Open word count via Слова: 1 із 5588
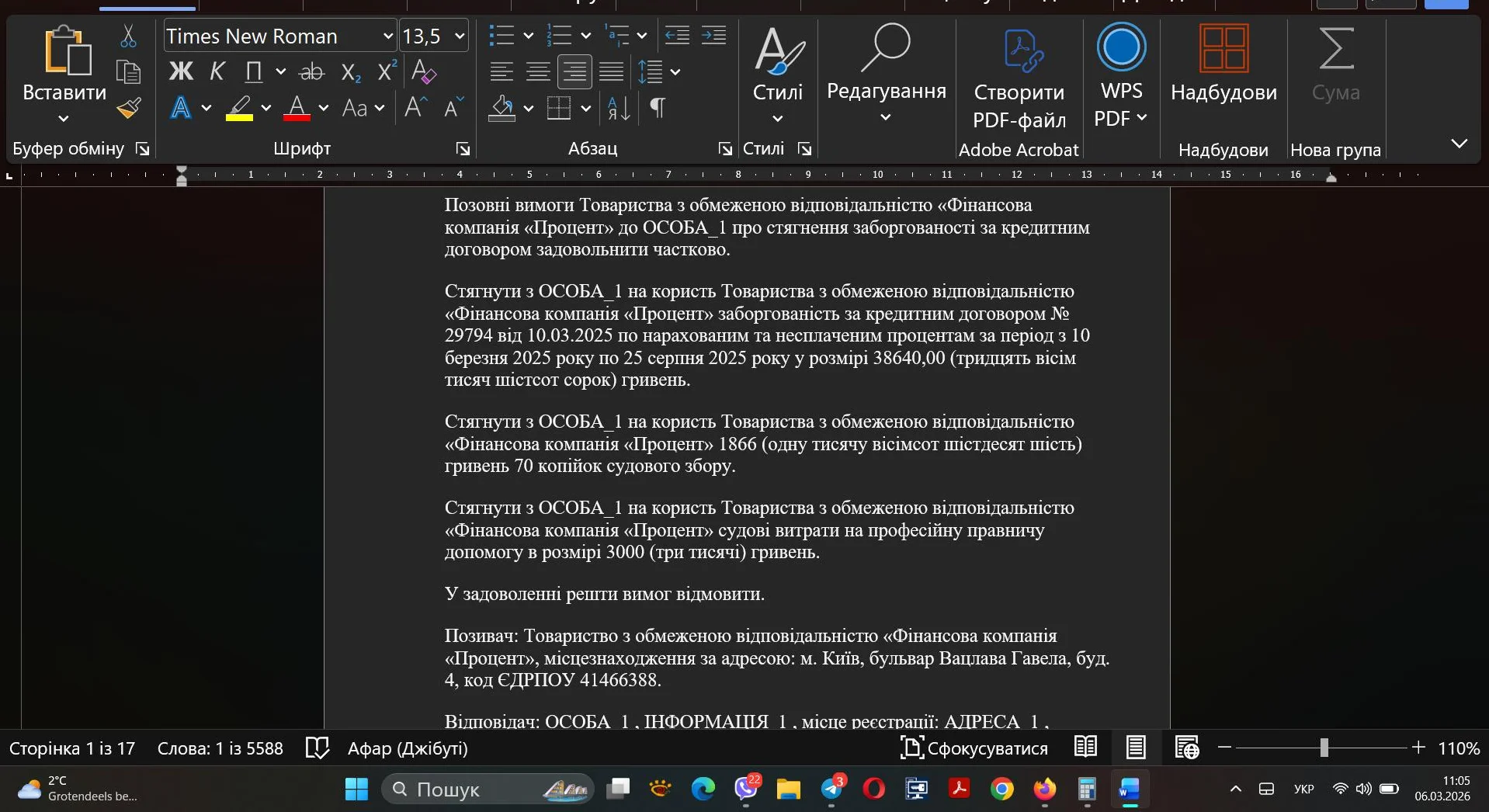The width and height of the screenshot is (1489, 812). pyautogui.click(x=220, y=748)
